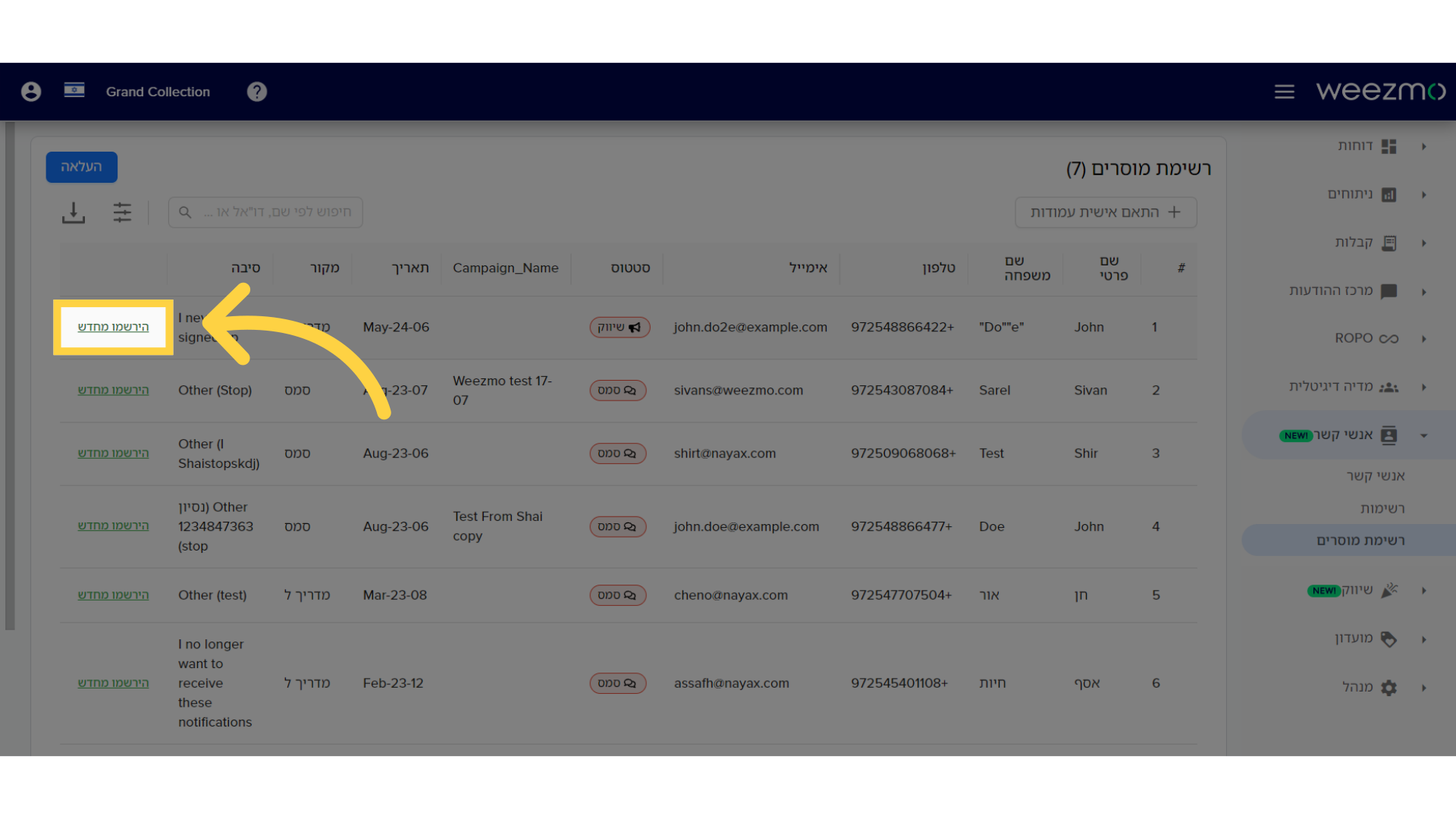Expand the מרכז ההודעות section arrow
Image resolution: width=1456 pixels, height=819 pixels.
pos(1424,292)
